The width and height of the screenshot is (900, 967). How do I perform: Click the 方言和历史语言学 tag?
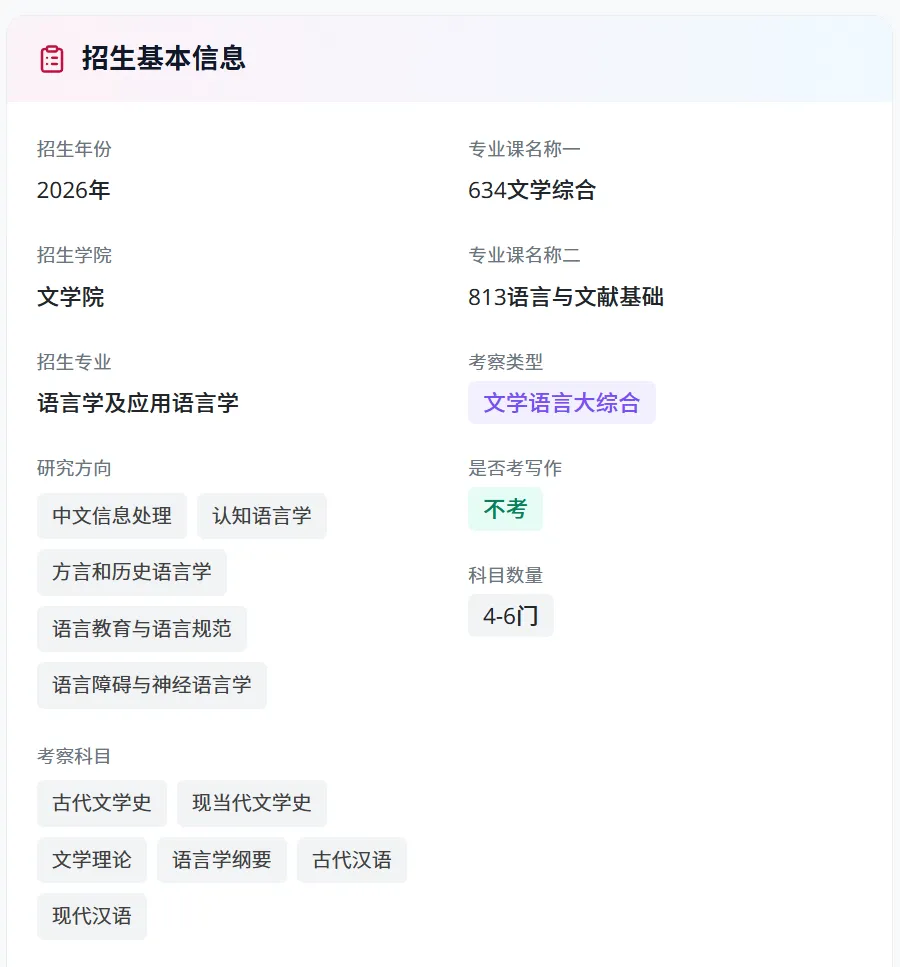tap(131, 572)
